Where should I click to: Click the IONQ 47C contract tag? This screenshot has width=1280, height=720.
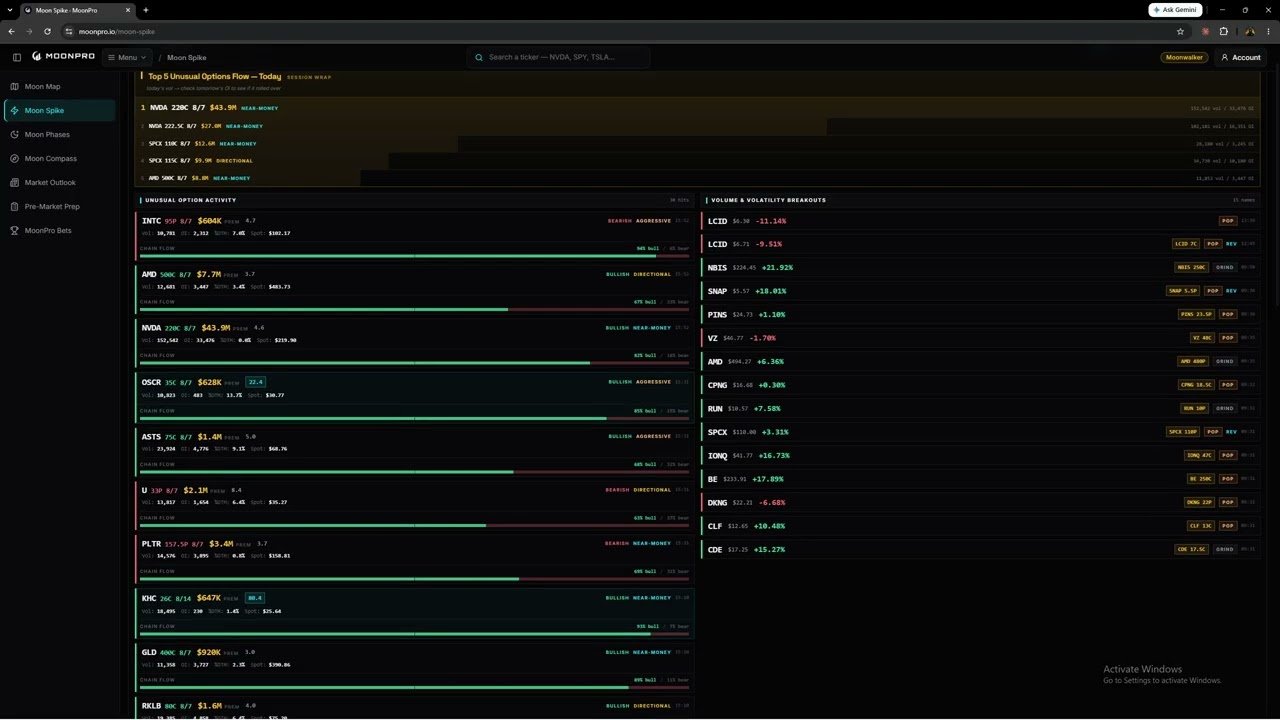(1199, 456)
